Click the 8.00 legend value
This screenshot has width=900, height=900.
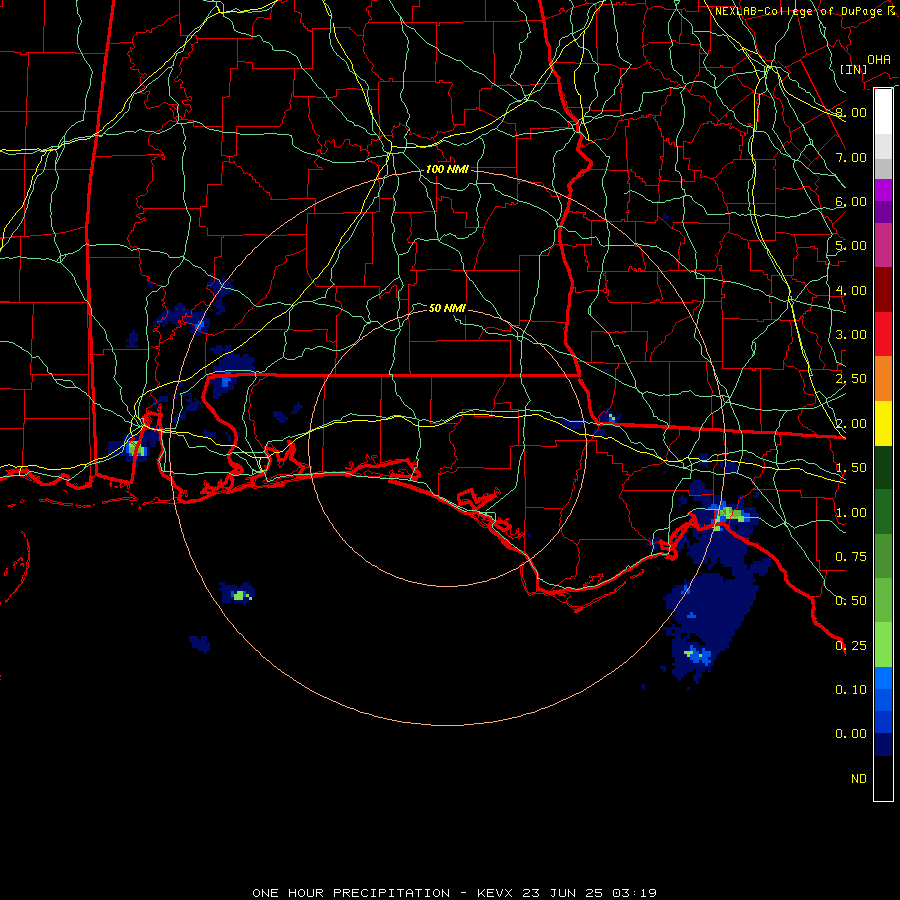851,112
